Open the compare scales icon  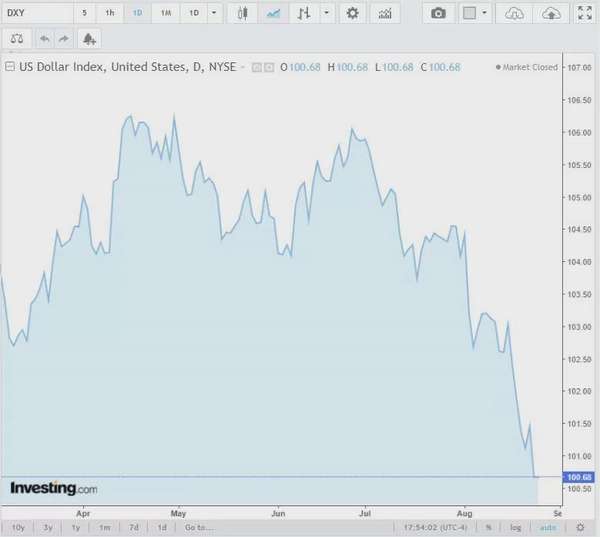click(x=17, y=39)
